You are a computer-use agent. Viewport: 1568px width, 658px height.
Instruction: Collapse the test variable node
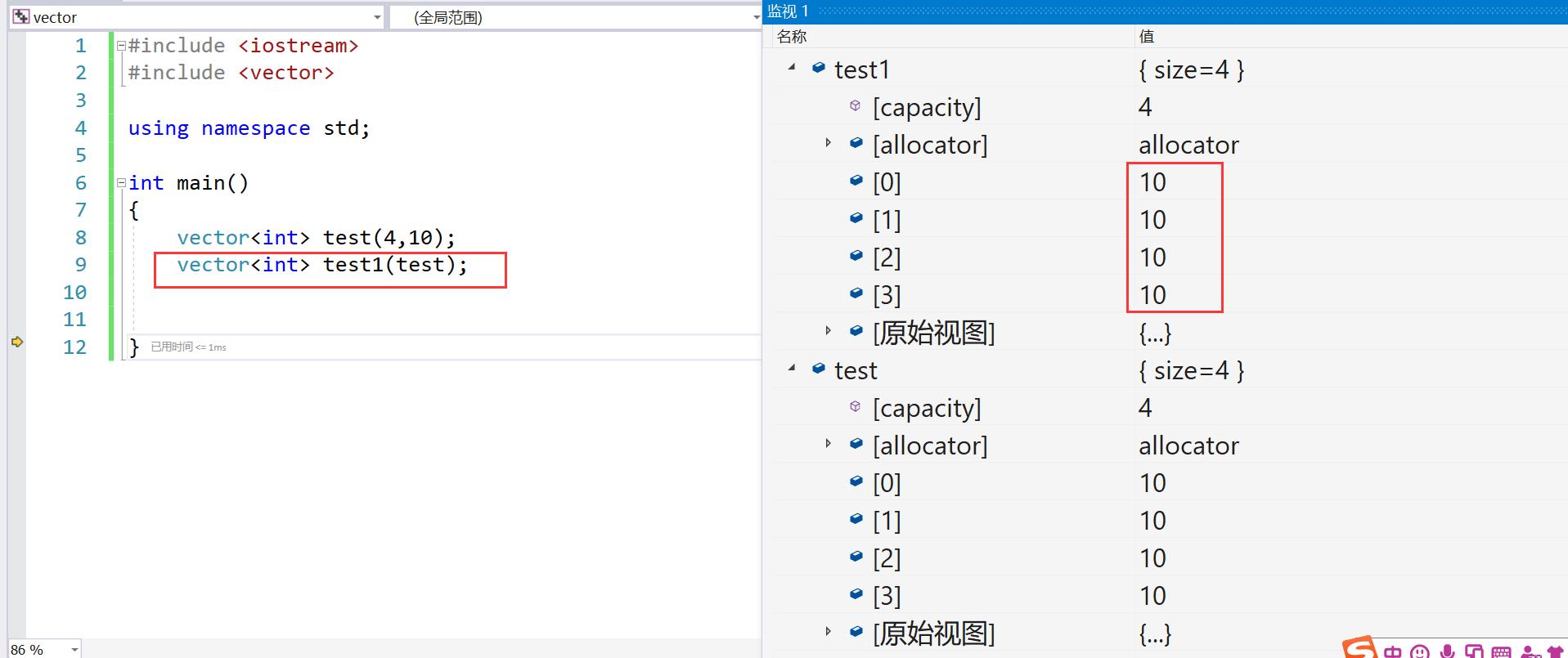pyautogui.click(x=792, y=369)
